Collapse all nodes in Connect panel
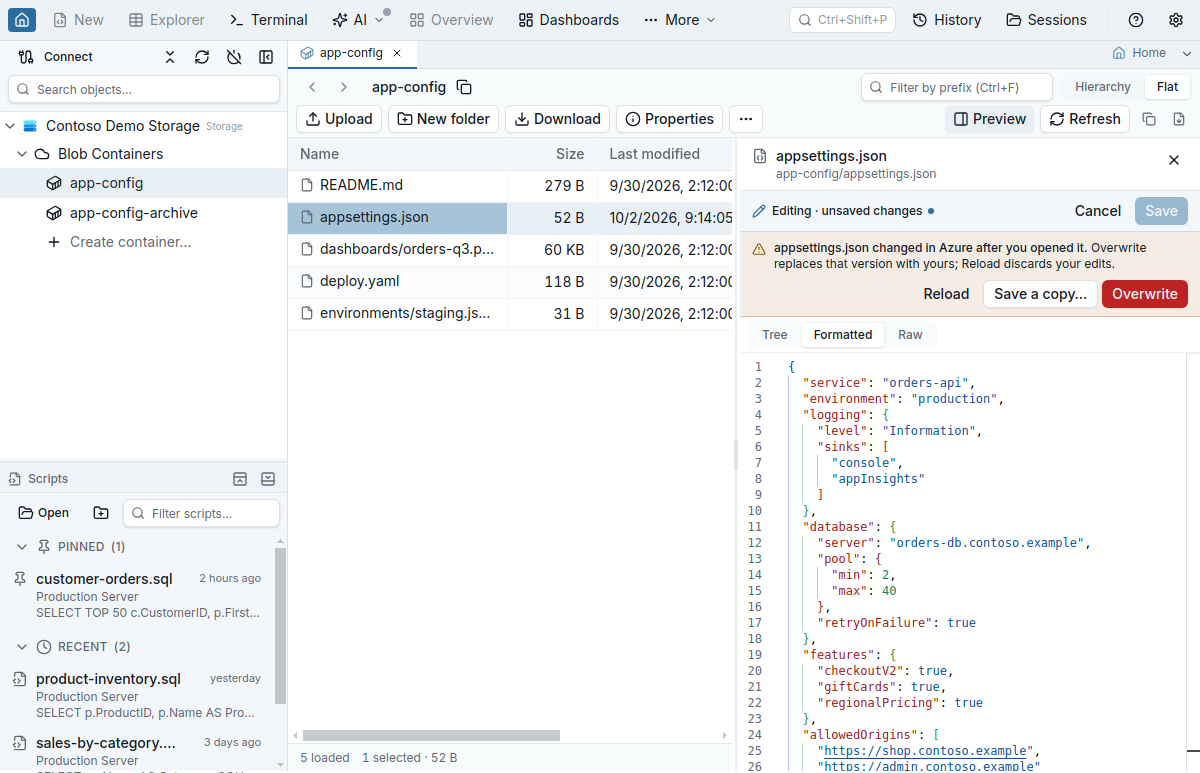This screenshot has width=1200, height=773. click(170, 57)
